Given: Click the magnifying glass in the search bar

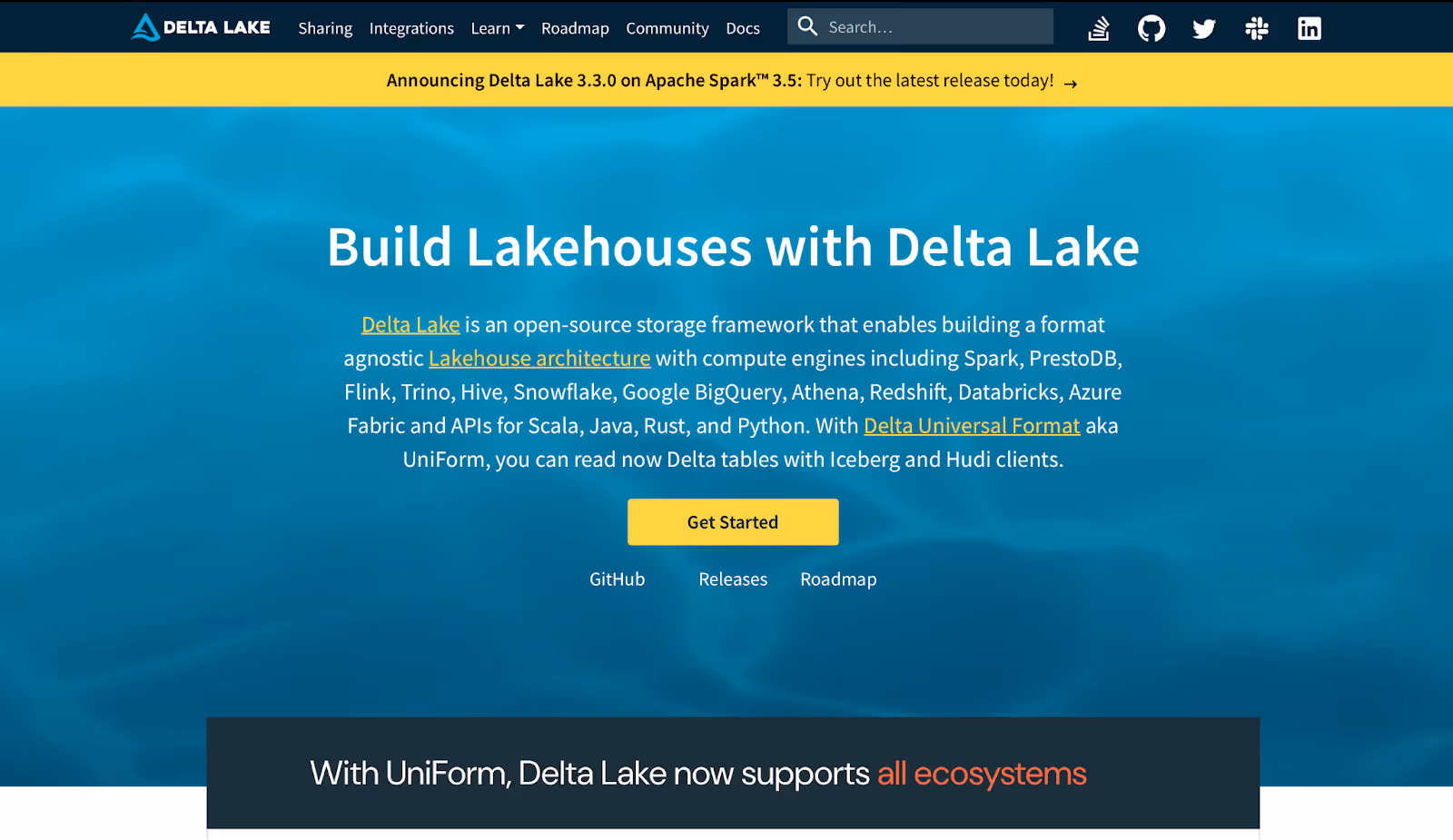Looking at the screenshot, I should pyautogui.click(x=807, y=26).
